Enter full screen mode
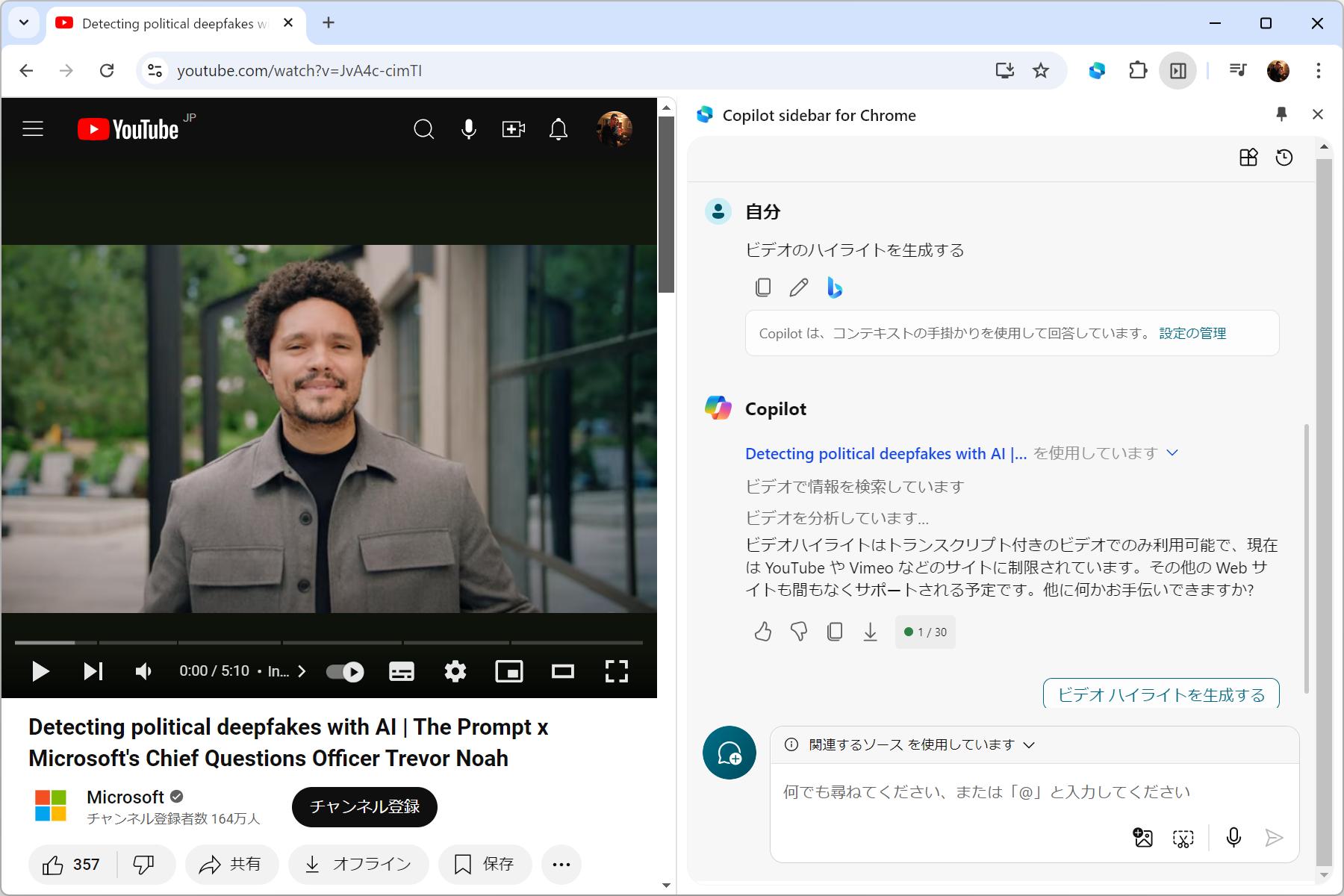 click(617, 671)
